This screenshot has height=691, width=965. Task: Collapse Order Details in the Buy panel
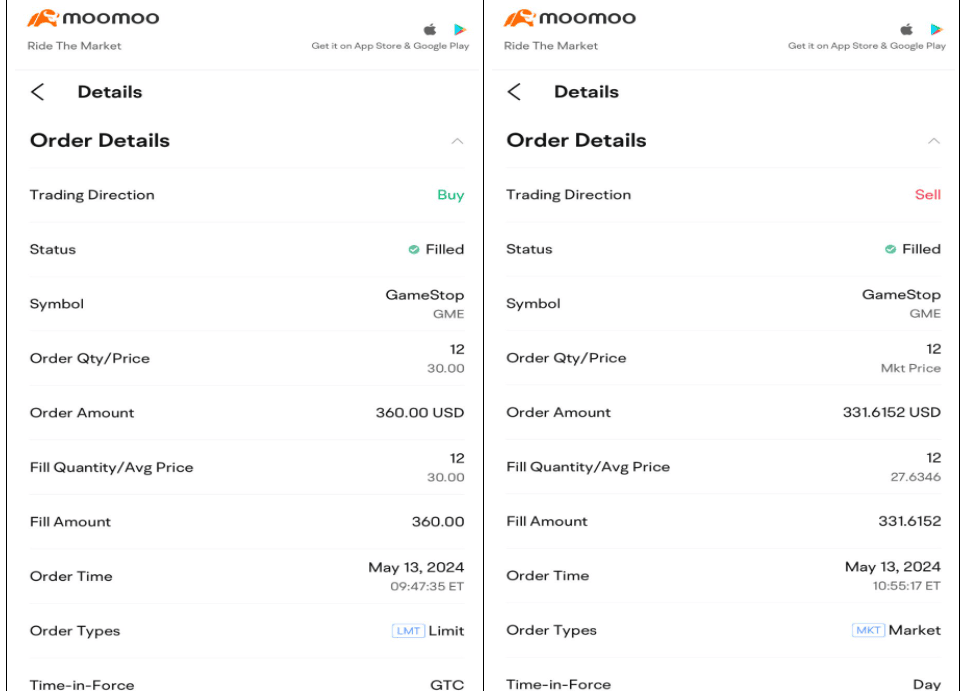tap(457, 142)
